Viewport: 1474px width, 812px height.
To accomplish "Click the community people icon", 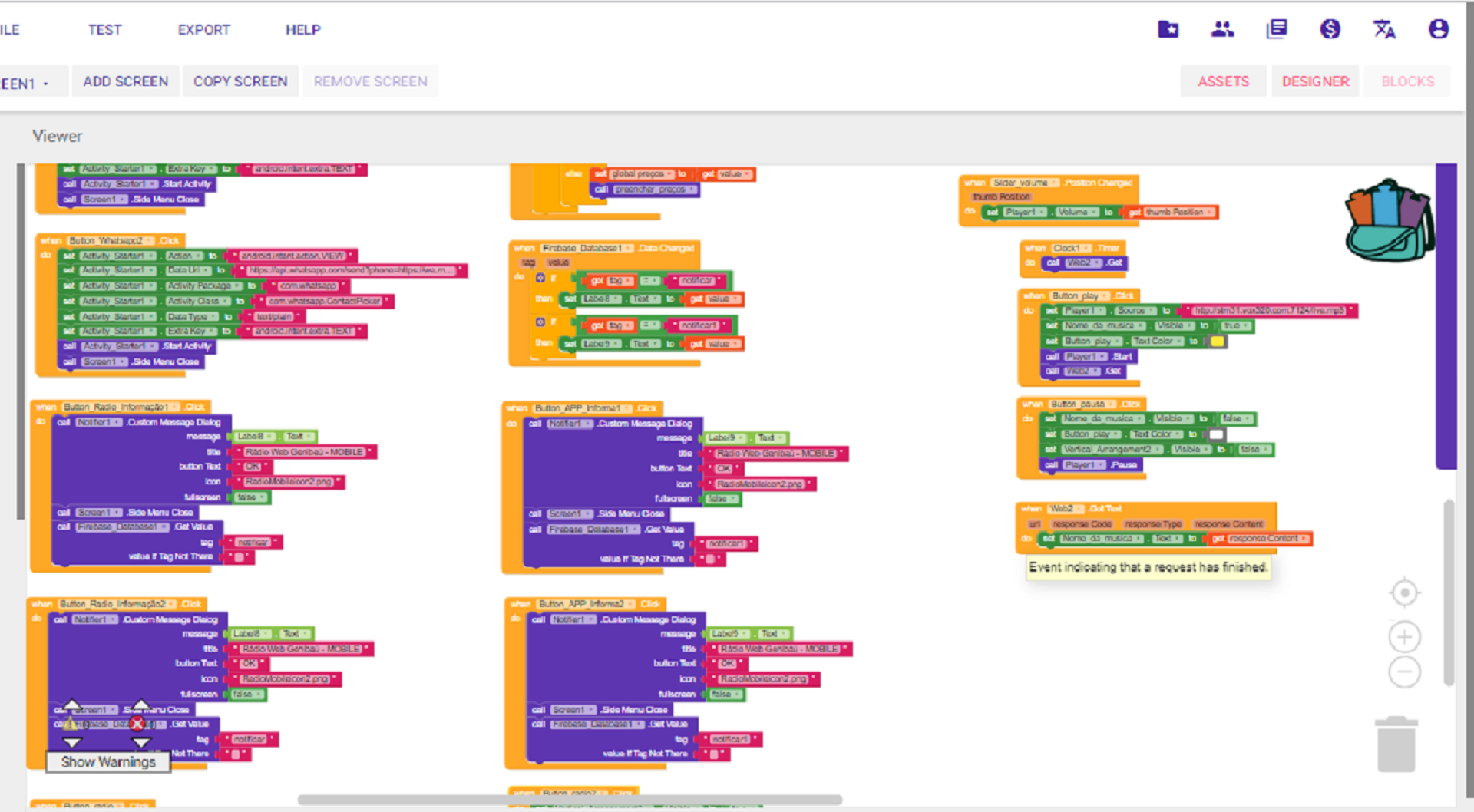I will tap(1221, 29).
